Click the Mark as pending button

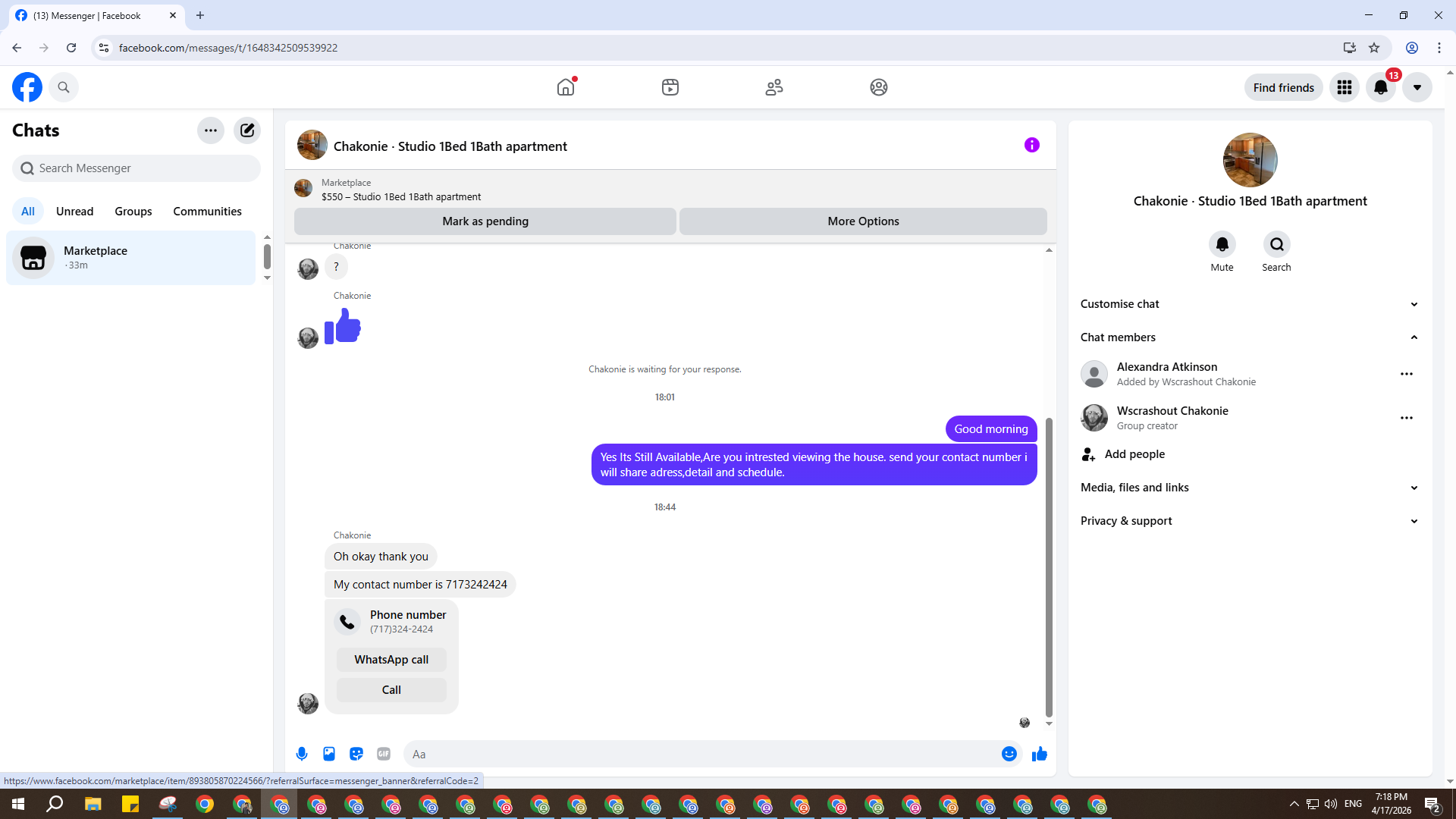(485, 221)
